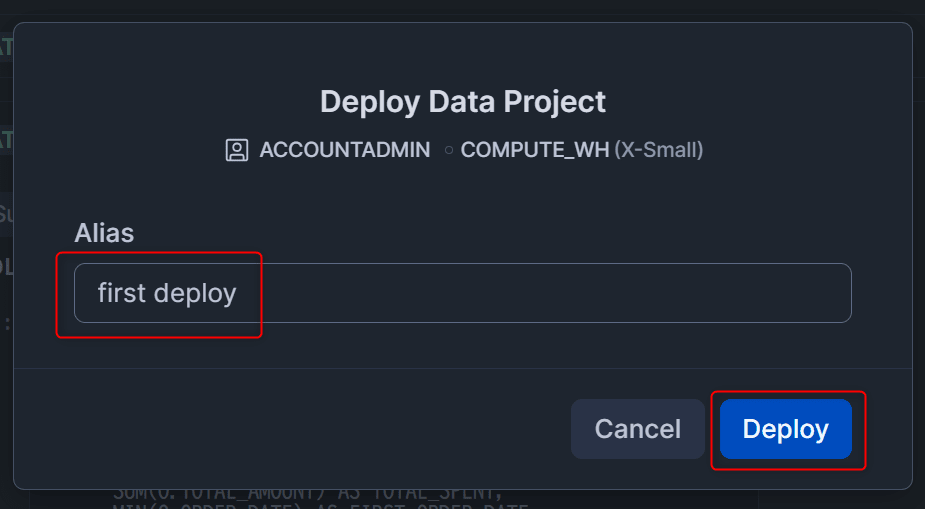925x509 pixels.
Task: Cancel the deploy dialog
Action: coord(637,429)
